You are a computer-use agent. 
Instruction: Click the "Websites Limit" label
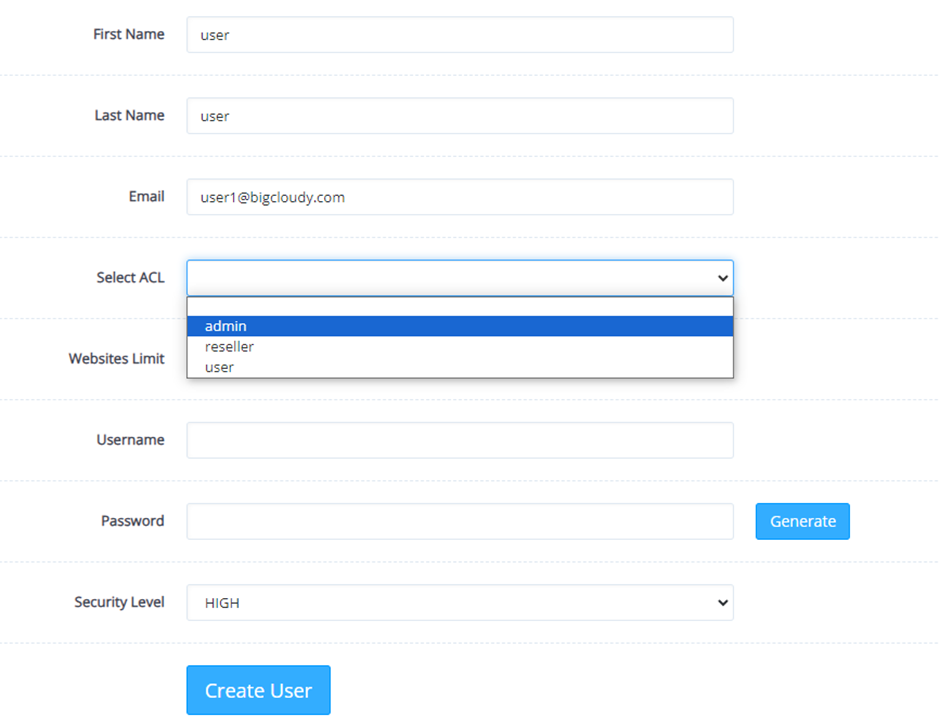116,358
